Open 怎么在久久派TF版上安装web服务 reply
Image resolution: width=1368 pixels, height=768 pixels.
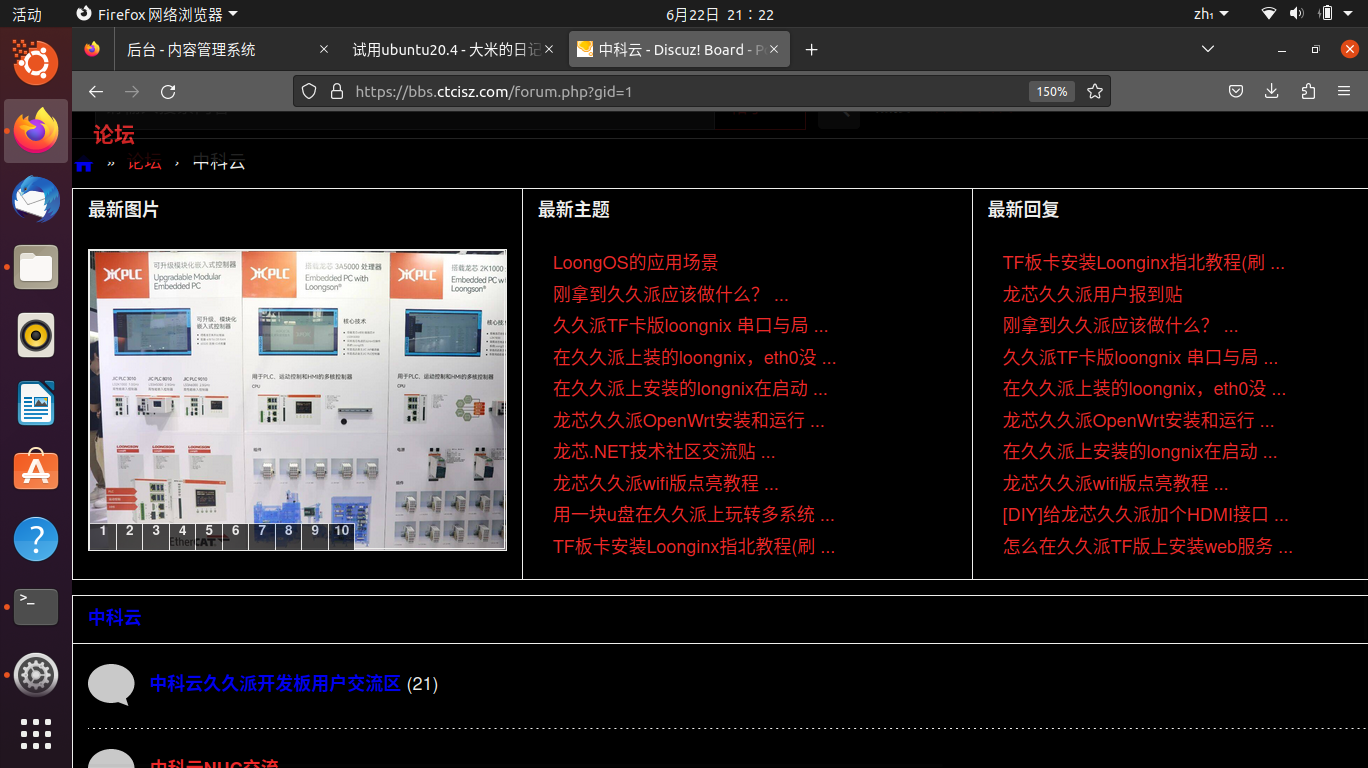(x=1147, y=546)
